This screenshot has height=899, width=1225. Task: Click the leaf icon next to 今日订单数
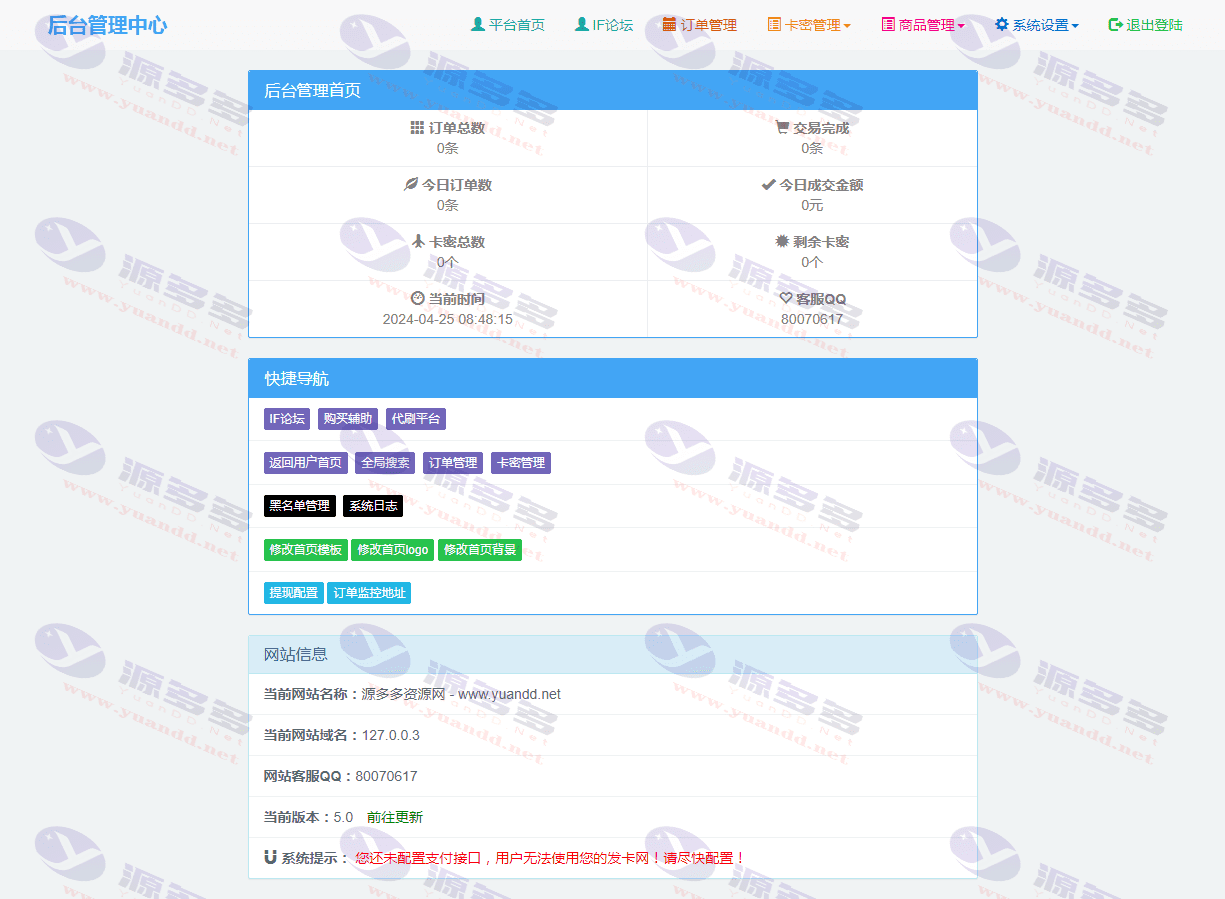(410, 184)
